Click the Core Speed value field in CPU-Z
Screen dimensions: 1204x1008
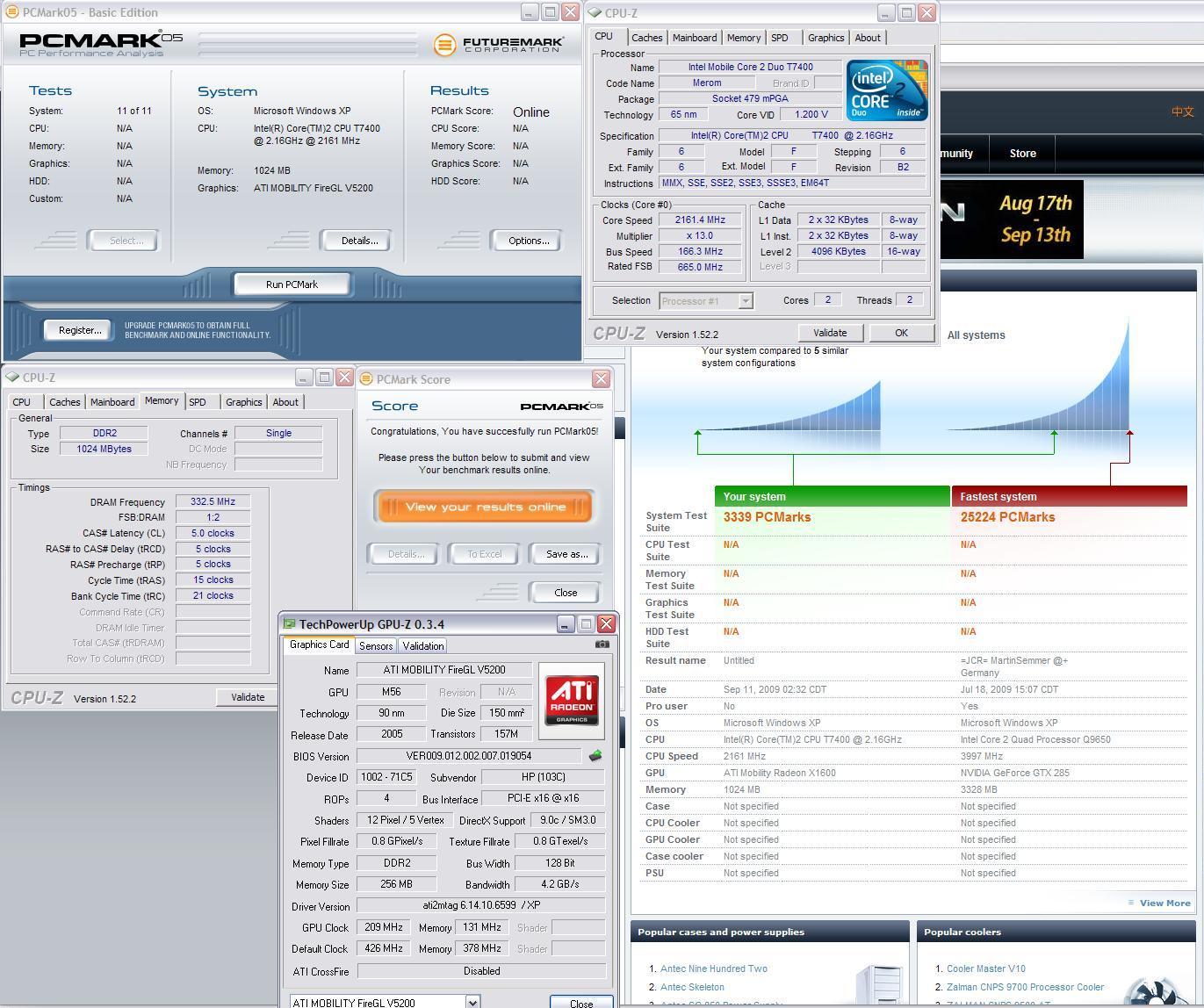click(700, 220)
